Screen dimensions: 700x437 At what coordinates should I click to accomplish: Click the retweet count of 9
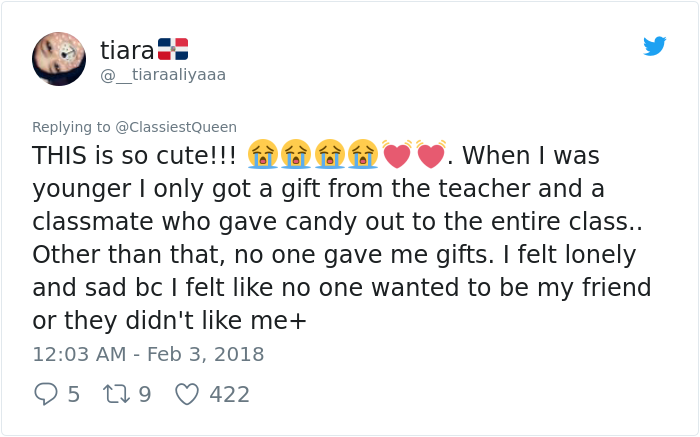coord(144,394)
